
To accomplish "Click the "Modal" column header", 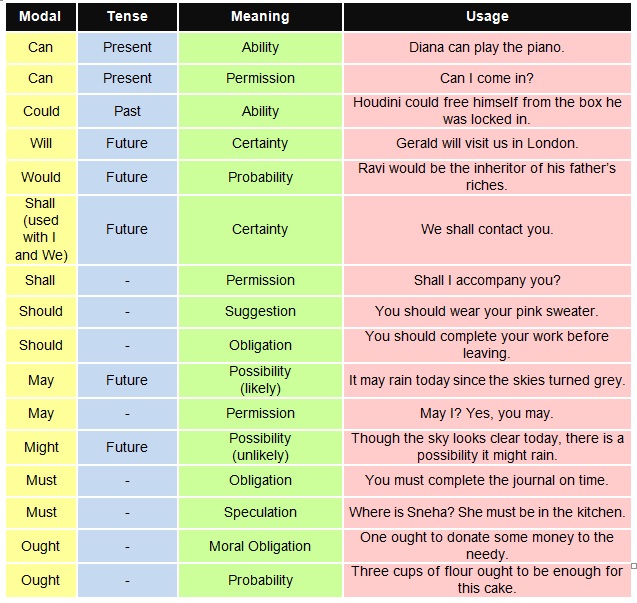I will pyautogui.click(x=40, y=17).
